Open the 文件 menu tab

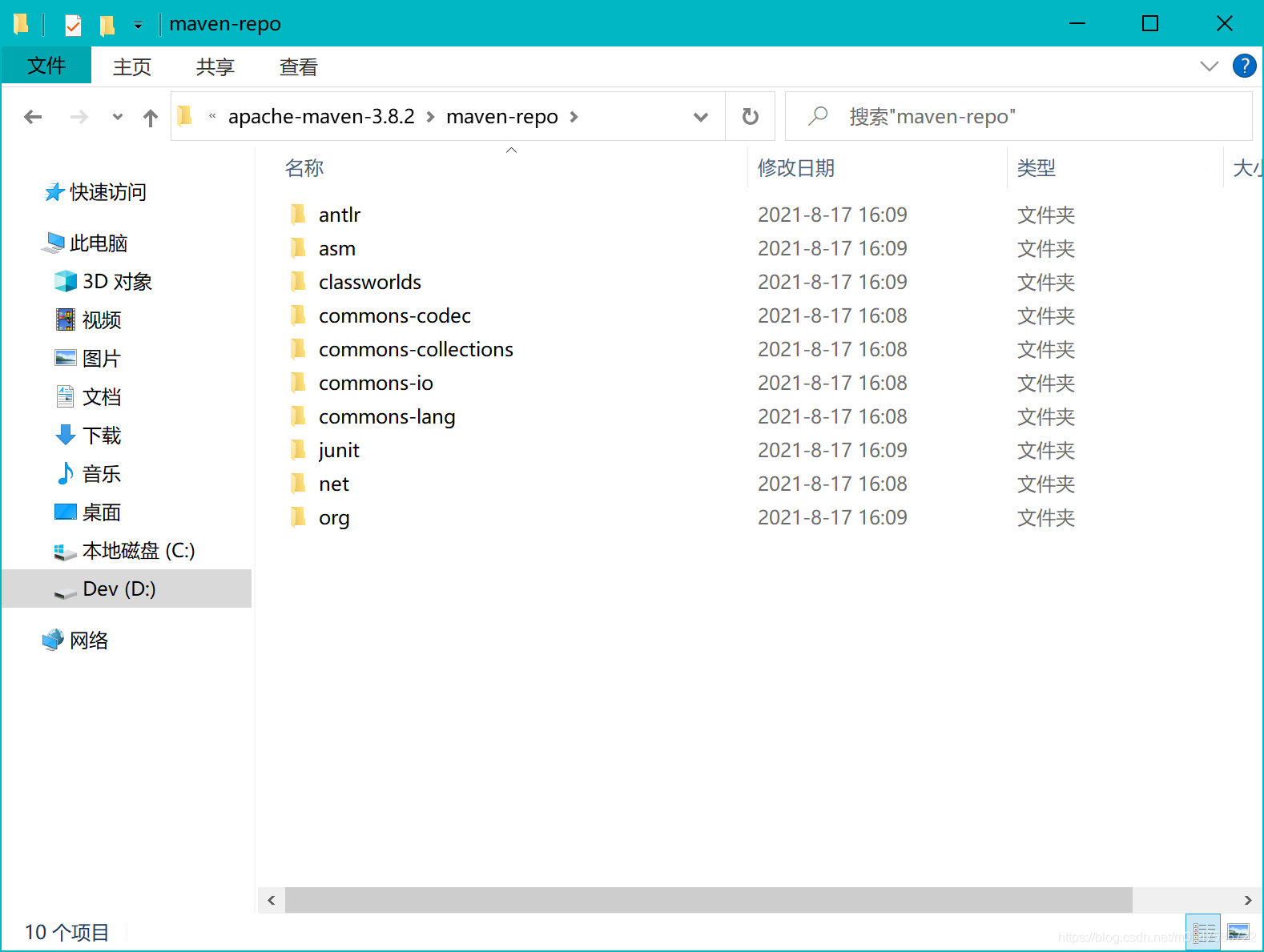coord(46,66)
